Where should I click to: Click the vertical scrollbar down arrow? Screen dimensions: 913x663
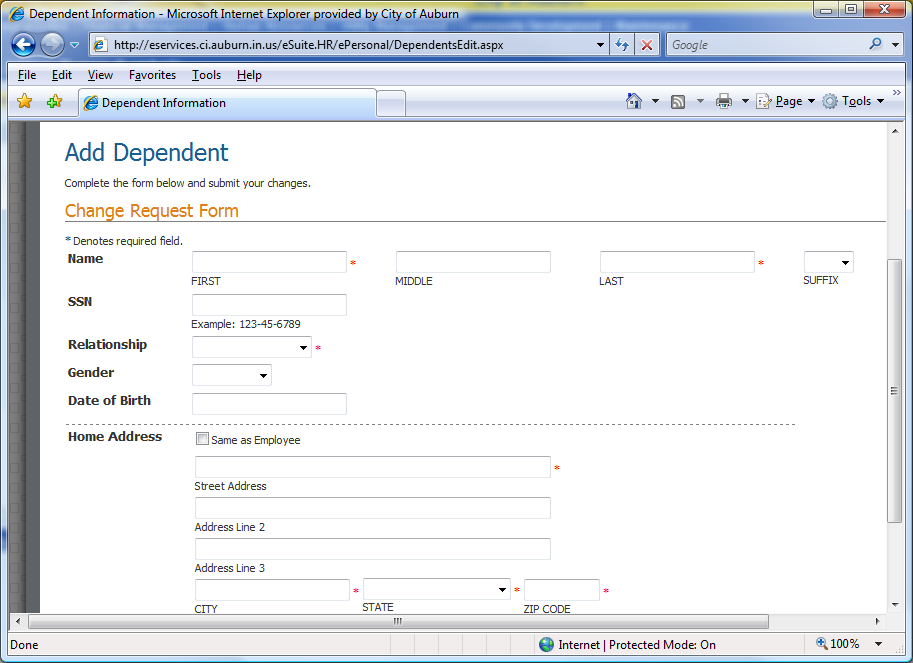(x=895, y=605)
